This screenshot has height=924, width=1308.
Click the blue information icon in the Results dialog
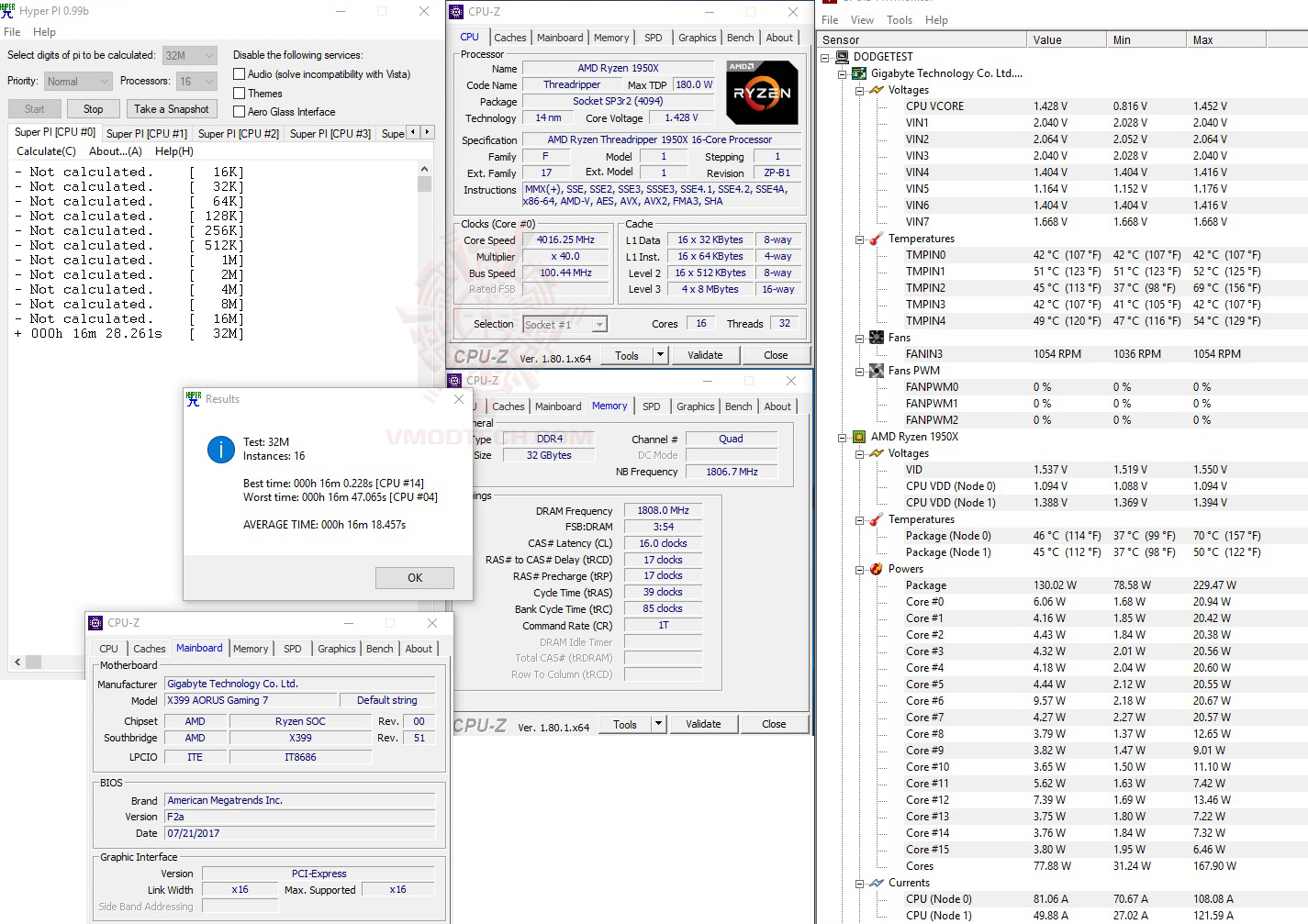tap(221, 449)
